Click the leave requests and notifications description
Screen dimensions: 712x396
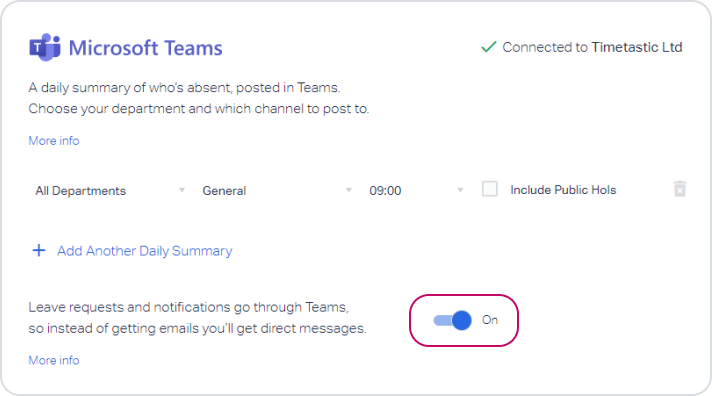(x=197, y=317)
